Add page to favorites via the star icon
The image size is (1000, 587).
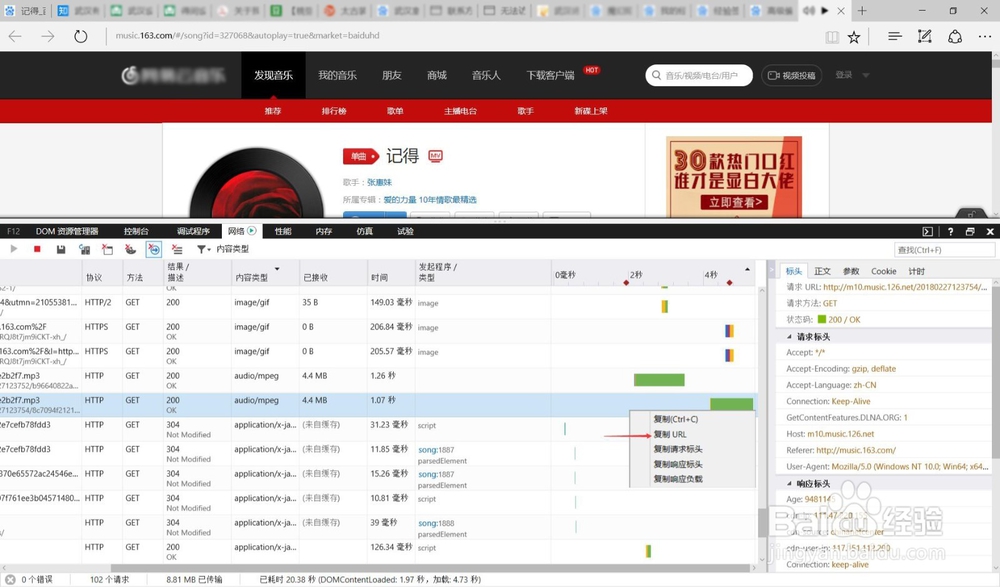pos(854,37)
